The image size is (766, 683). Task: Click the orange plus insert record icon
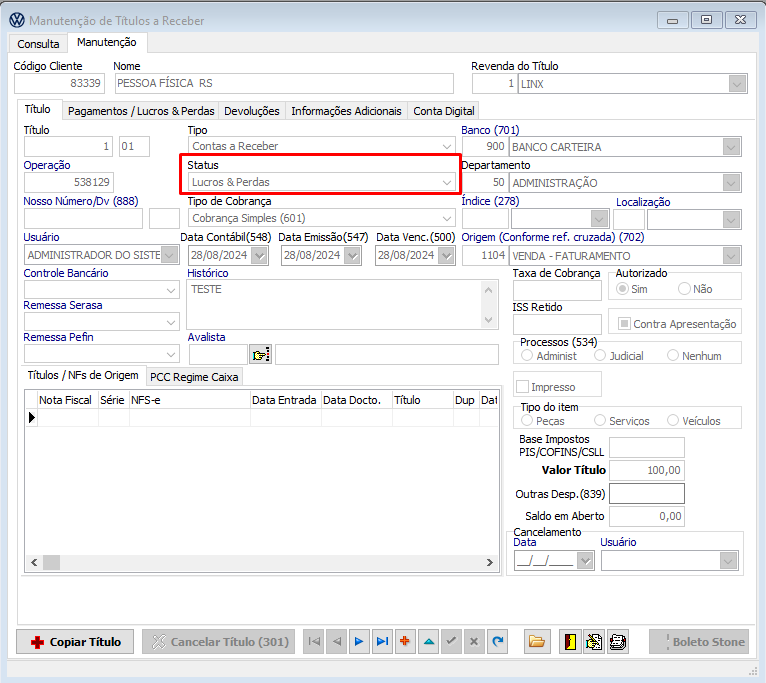click(405, 642)
